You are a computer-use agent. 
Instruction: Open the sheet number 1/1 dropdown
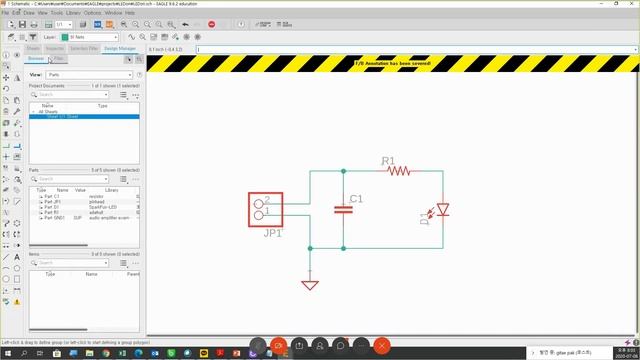click(x=64, y=24)
